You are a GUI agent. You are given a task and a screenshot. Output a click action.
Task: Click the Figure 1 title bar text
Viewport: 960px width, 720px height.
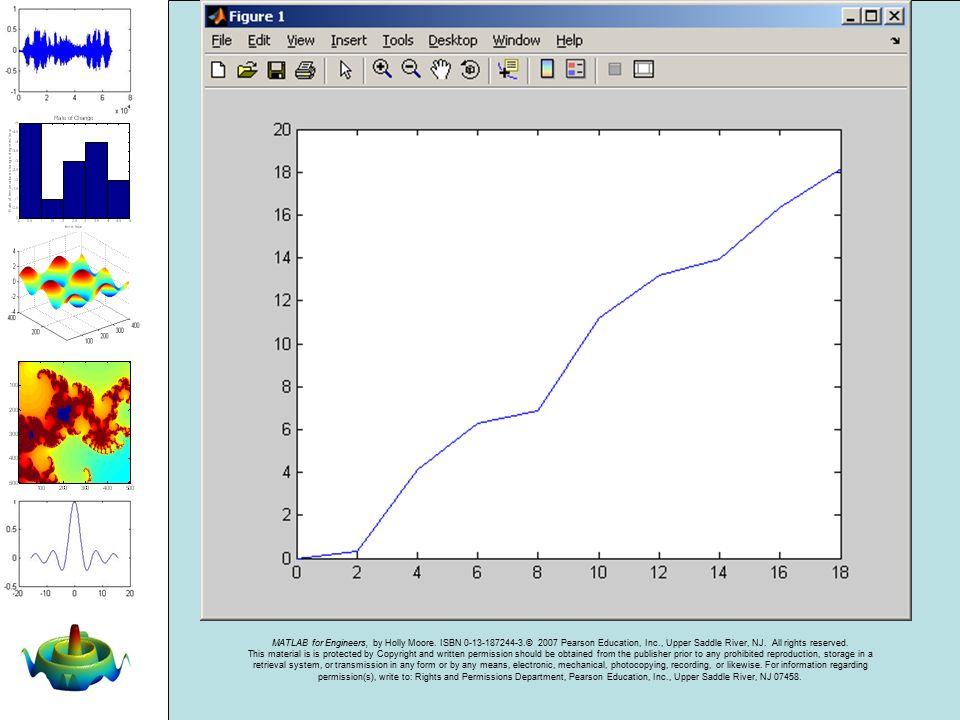256,16
